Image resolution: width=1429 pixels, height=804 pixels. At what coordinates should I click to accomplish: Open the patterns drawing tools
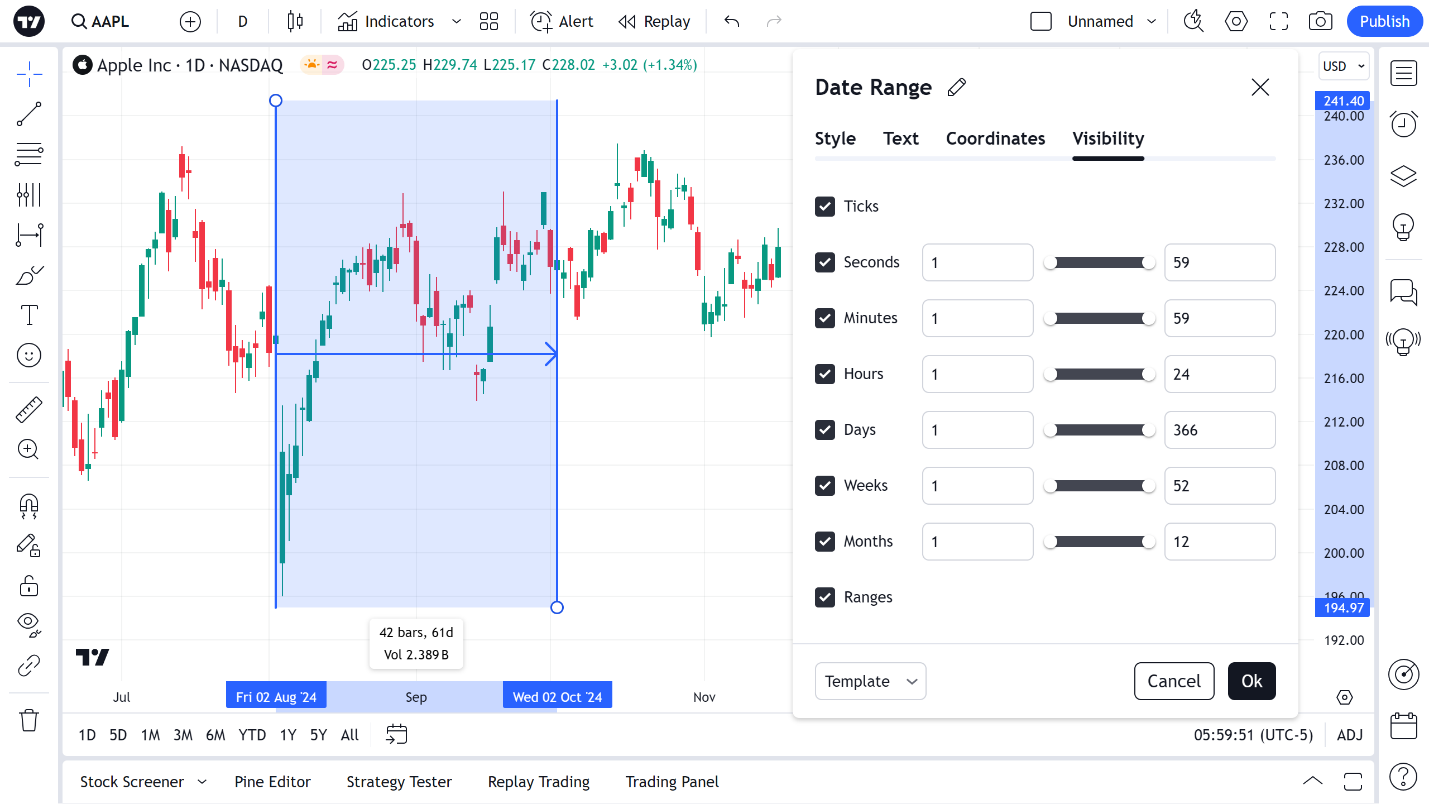(x=29, y=195)
